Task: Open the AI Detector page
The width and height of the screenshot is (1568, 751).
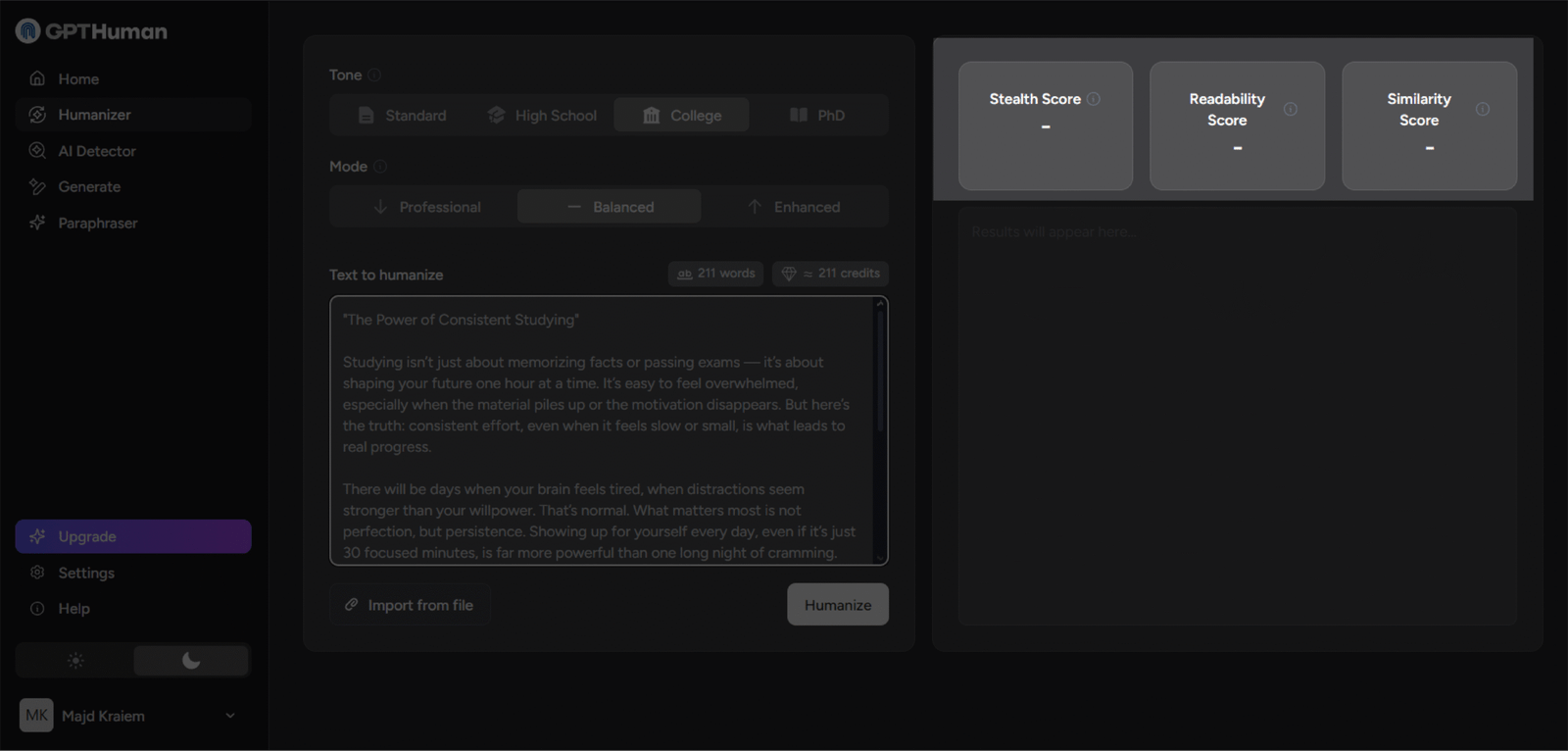Action: click(x=96, y=151)
